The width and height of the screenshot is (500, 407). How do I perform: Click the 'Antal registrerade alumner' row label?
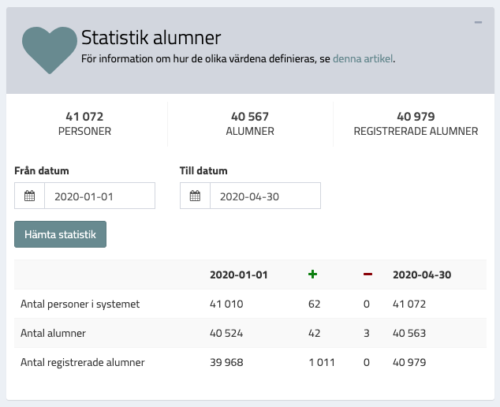click(x=82, y=362)
